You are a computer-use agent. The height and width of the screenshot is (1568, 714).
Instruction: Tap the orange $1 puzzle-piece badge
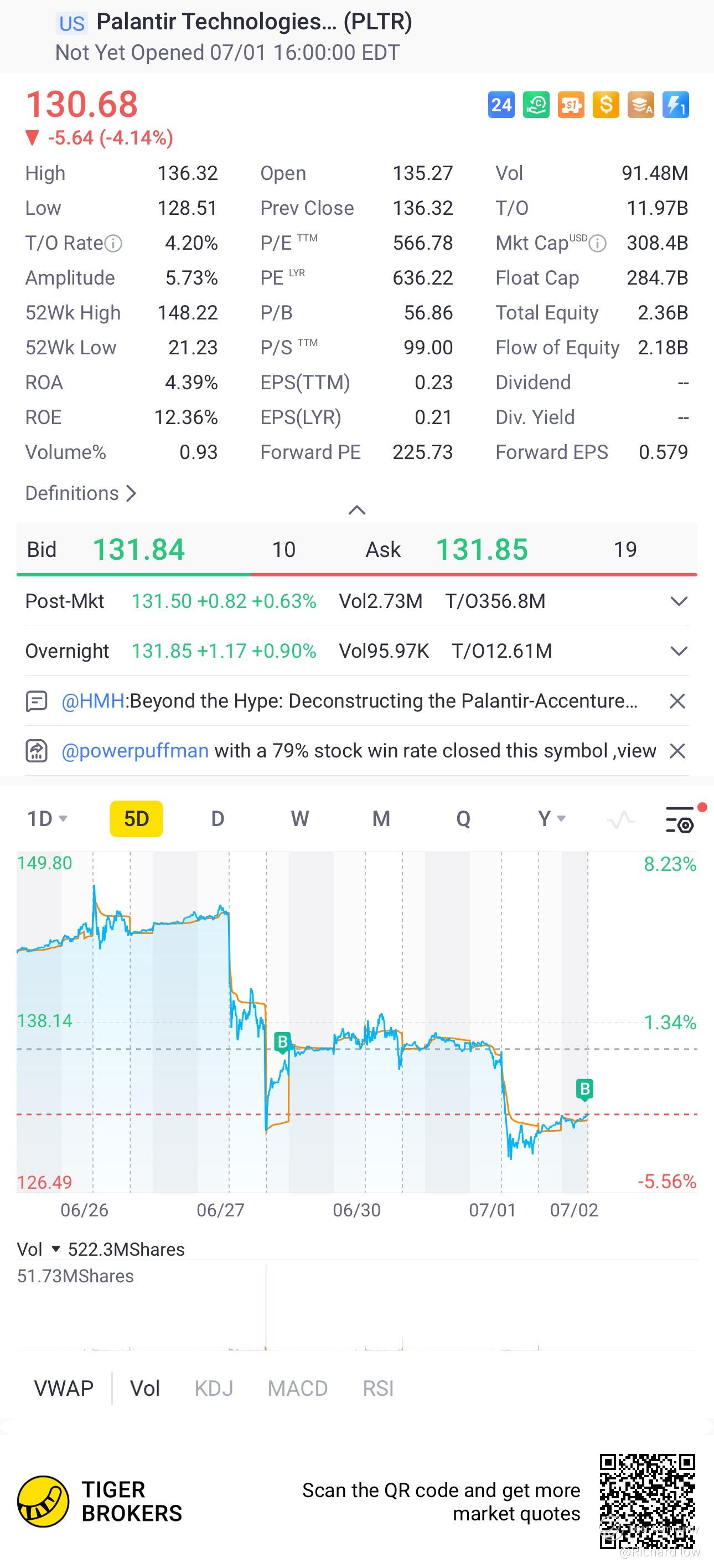(571, 105)
